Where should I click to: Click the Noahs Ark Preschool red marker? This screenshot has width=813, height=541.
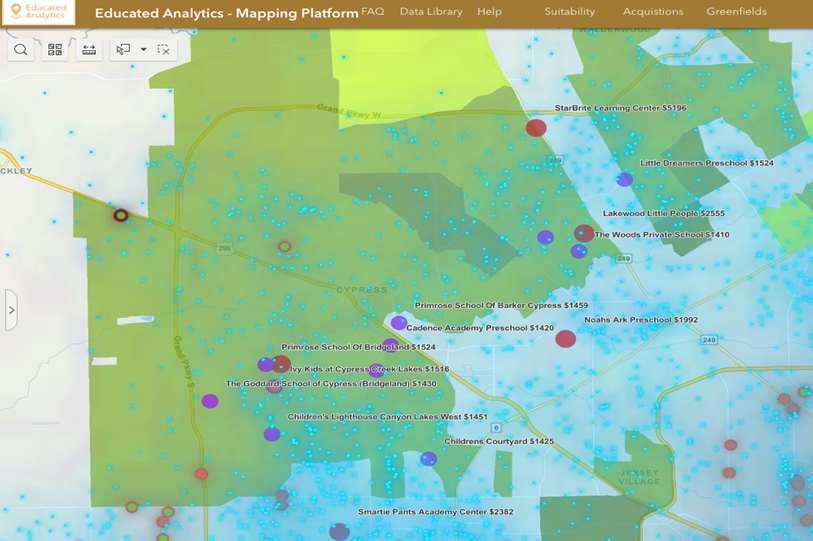click(x=566, y=338)
